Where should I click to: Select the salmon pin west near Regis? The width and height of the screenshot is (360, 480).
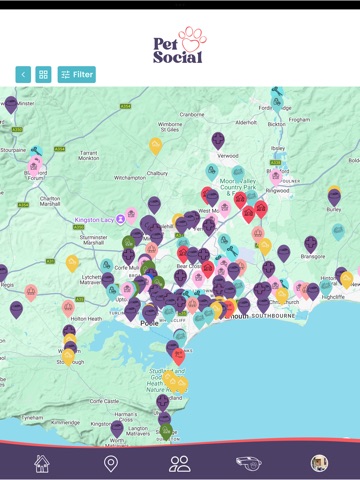tap(31, 293)
